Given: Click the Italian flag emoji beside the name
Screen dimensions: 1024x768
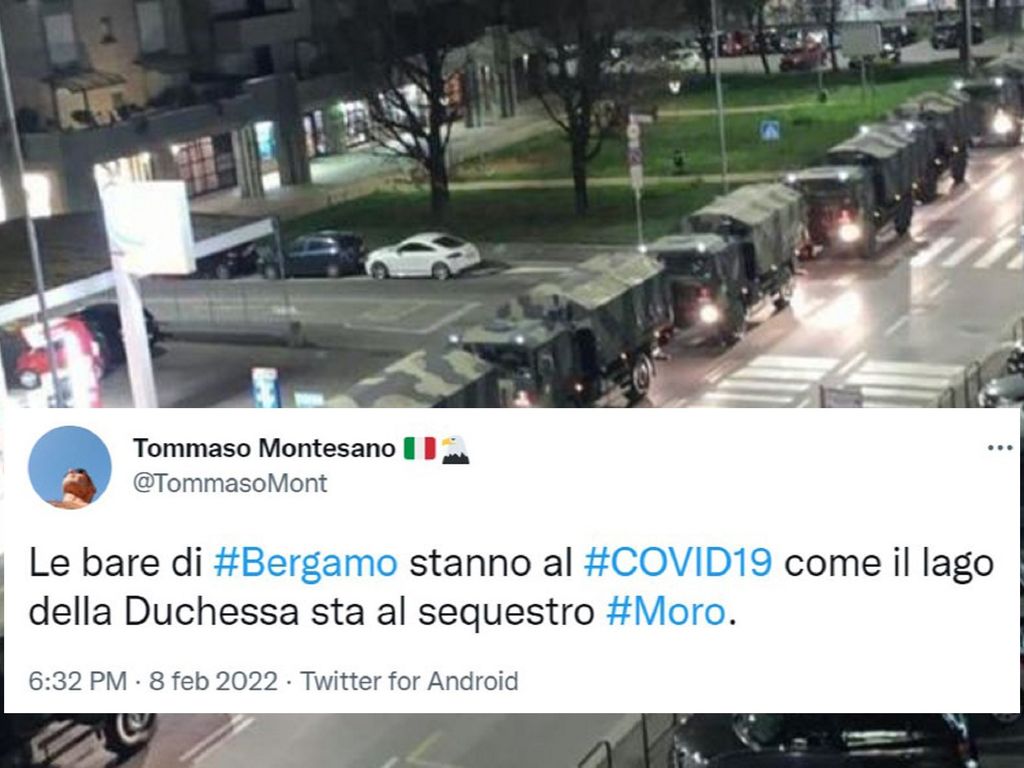Looking at the screenshot, I should (x=419, y=449).
